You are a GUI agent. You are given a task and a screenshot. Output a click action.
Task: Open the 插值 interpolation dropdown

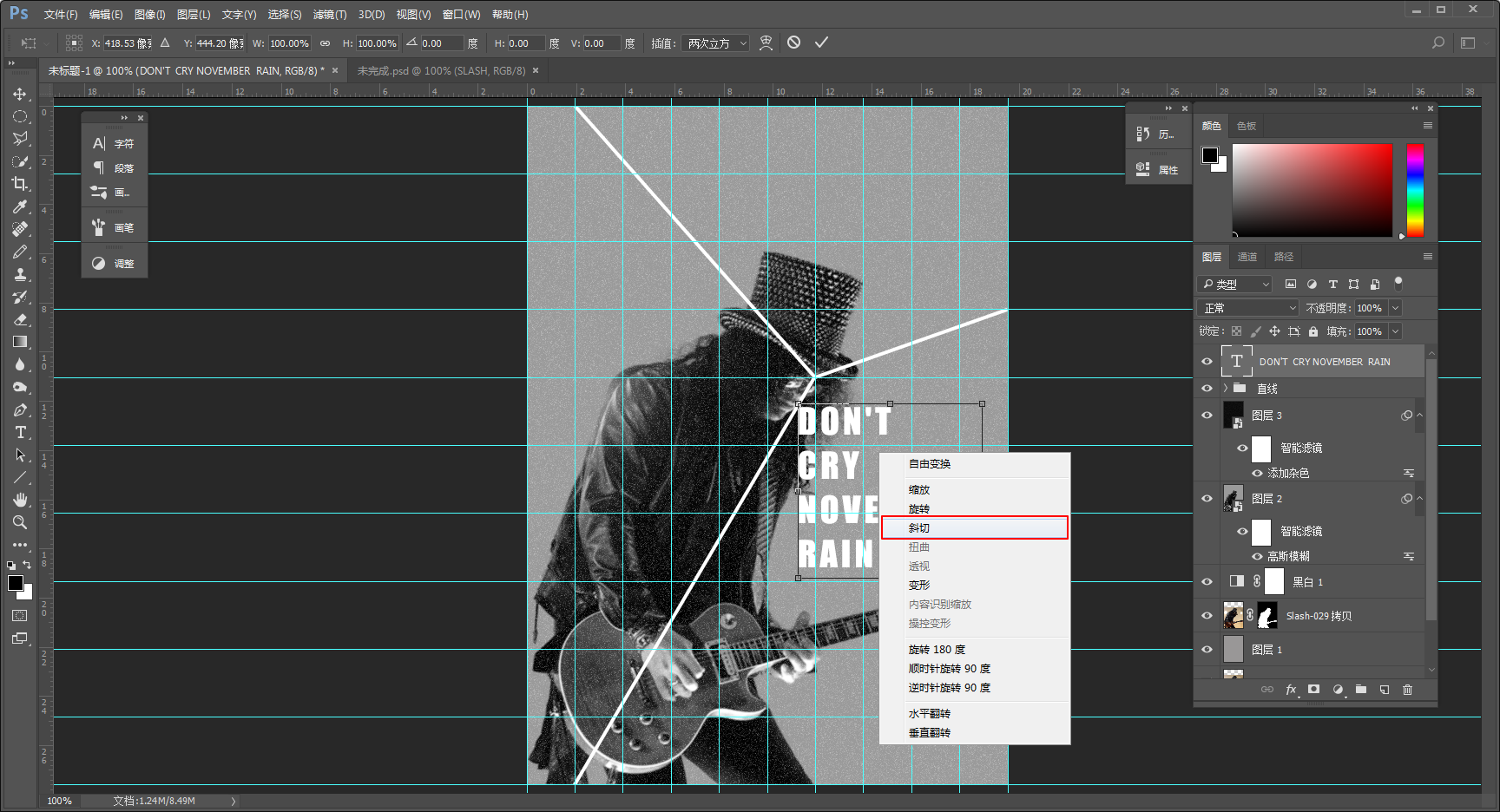pos(715,43)
